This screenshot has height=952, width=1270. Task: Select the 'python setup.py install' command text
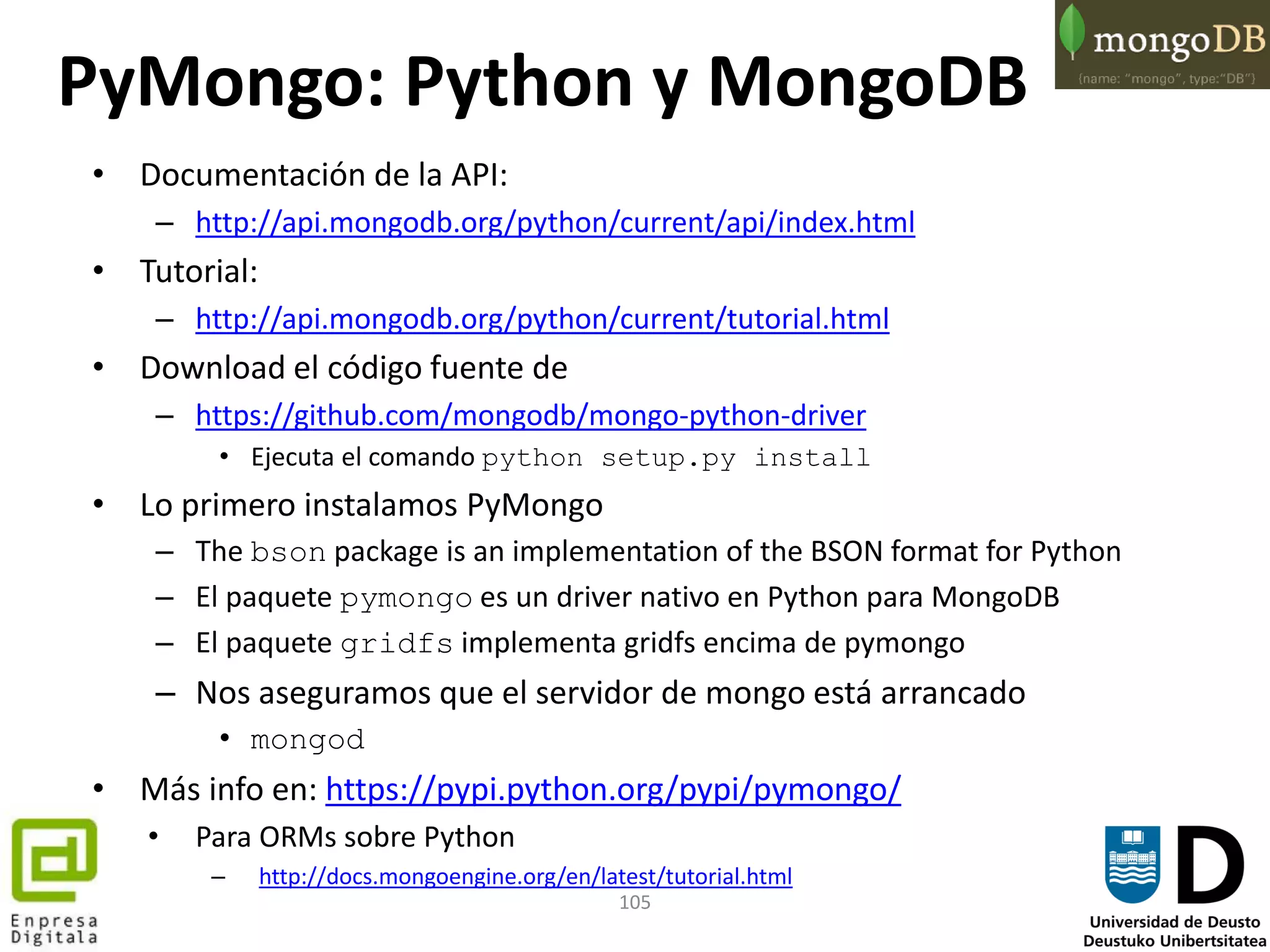pos(676,459)
